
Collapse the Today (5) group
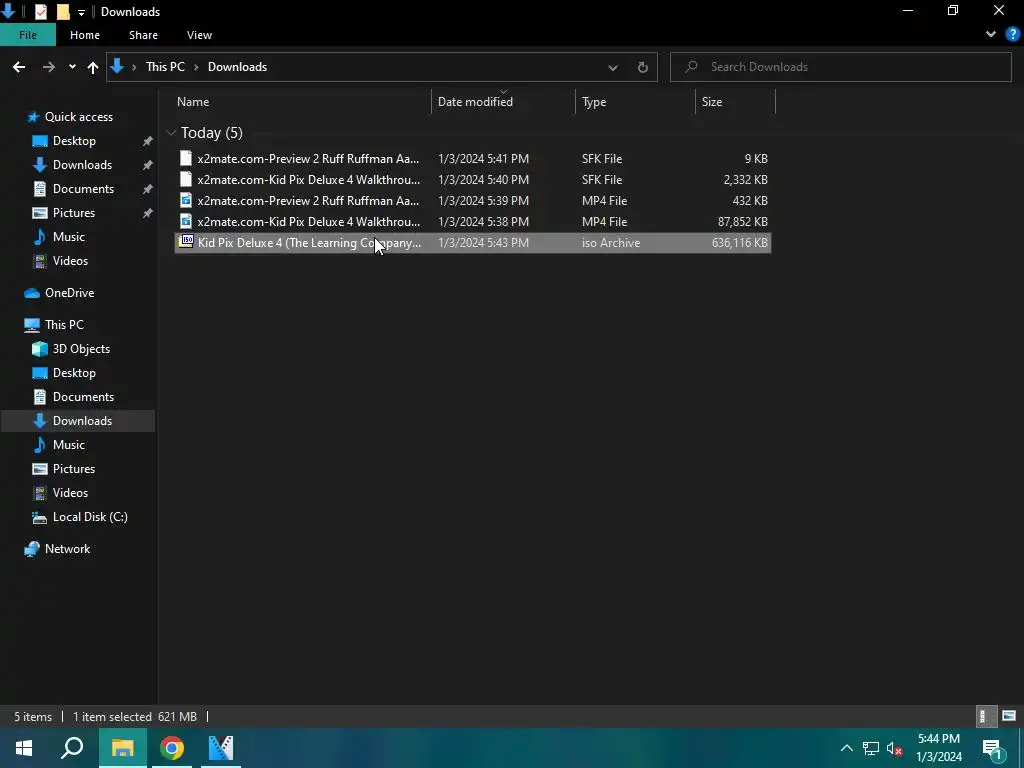[171, 133]
